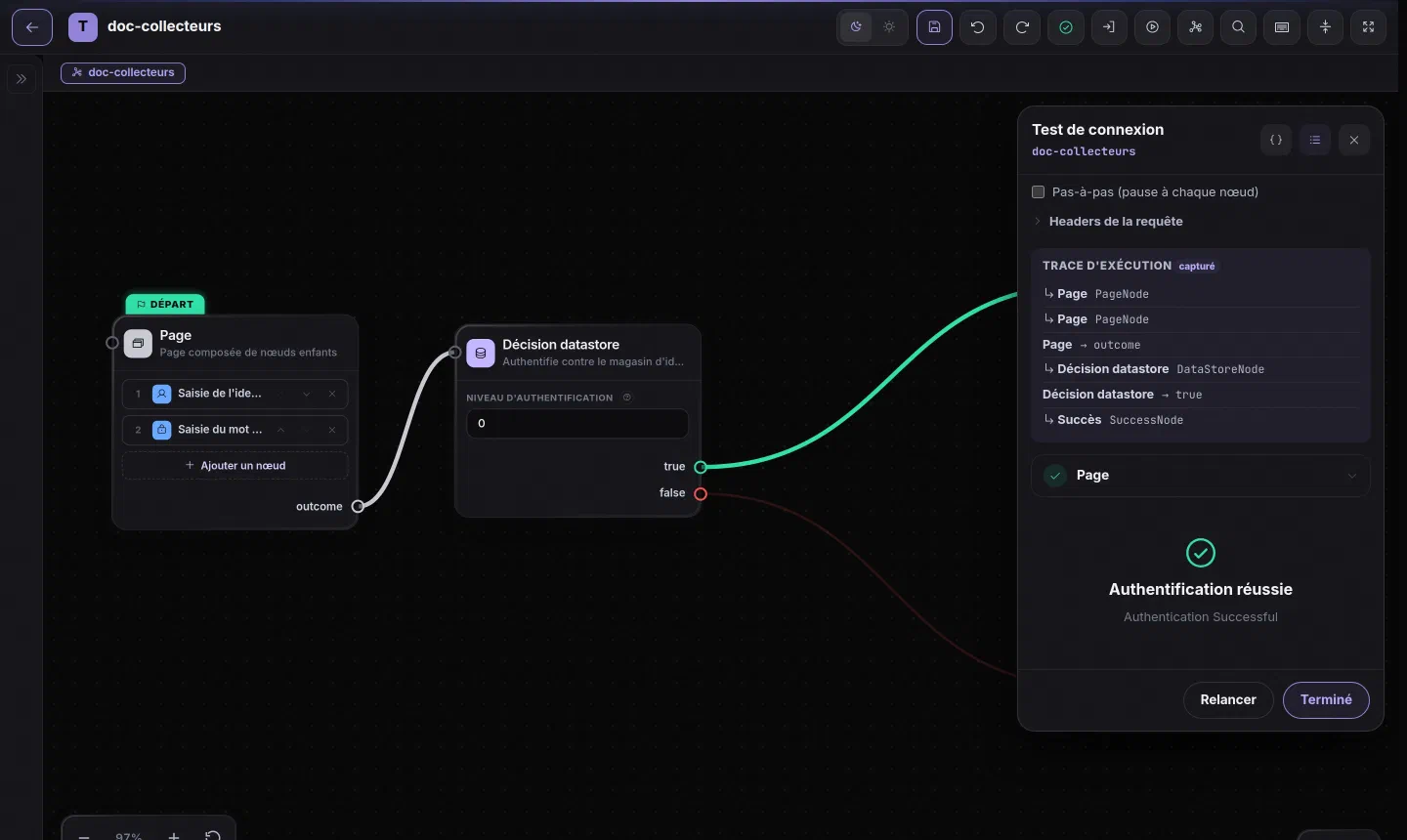Viewport: 1407px width, 840px height.
Task: Click the login arrow-into-door toolbar icon
Action: point(1109,27)
